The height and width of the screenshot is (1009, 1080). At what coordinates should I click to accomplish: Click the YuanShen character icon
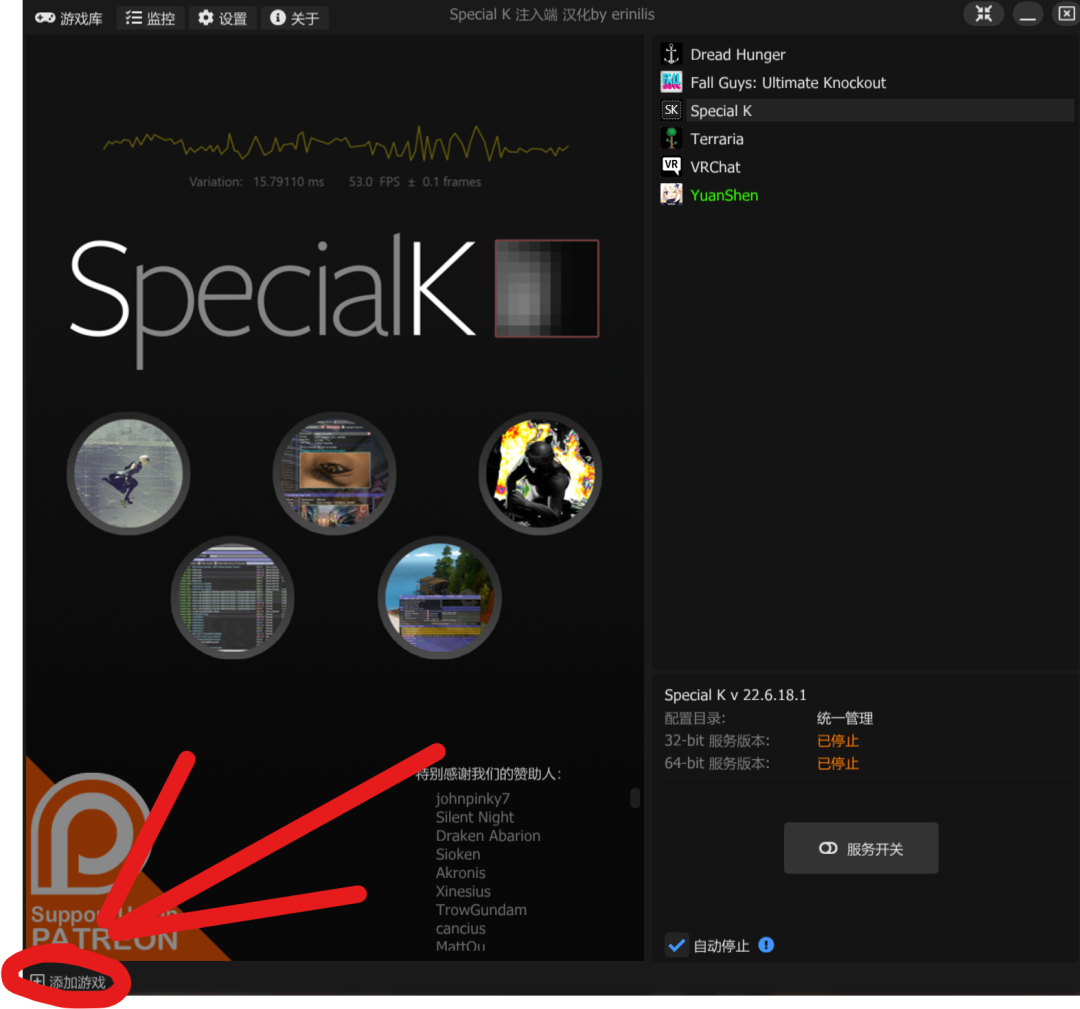point(671,195)
